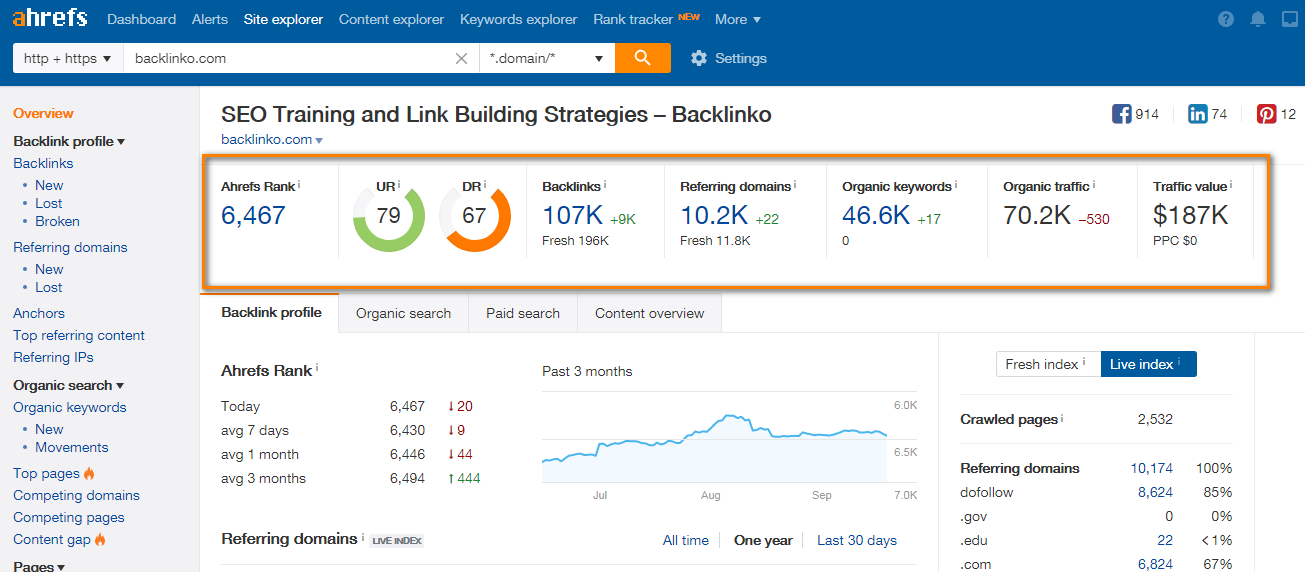1305x572 pixels.
Task: Open the Overview sidebar link
Action: pyautogui.click(x=43, y=113)
